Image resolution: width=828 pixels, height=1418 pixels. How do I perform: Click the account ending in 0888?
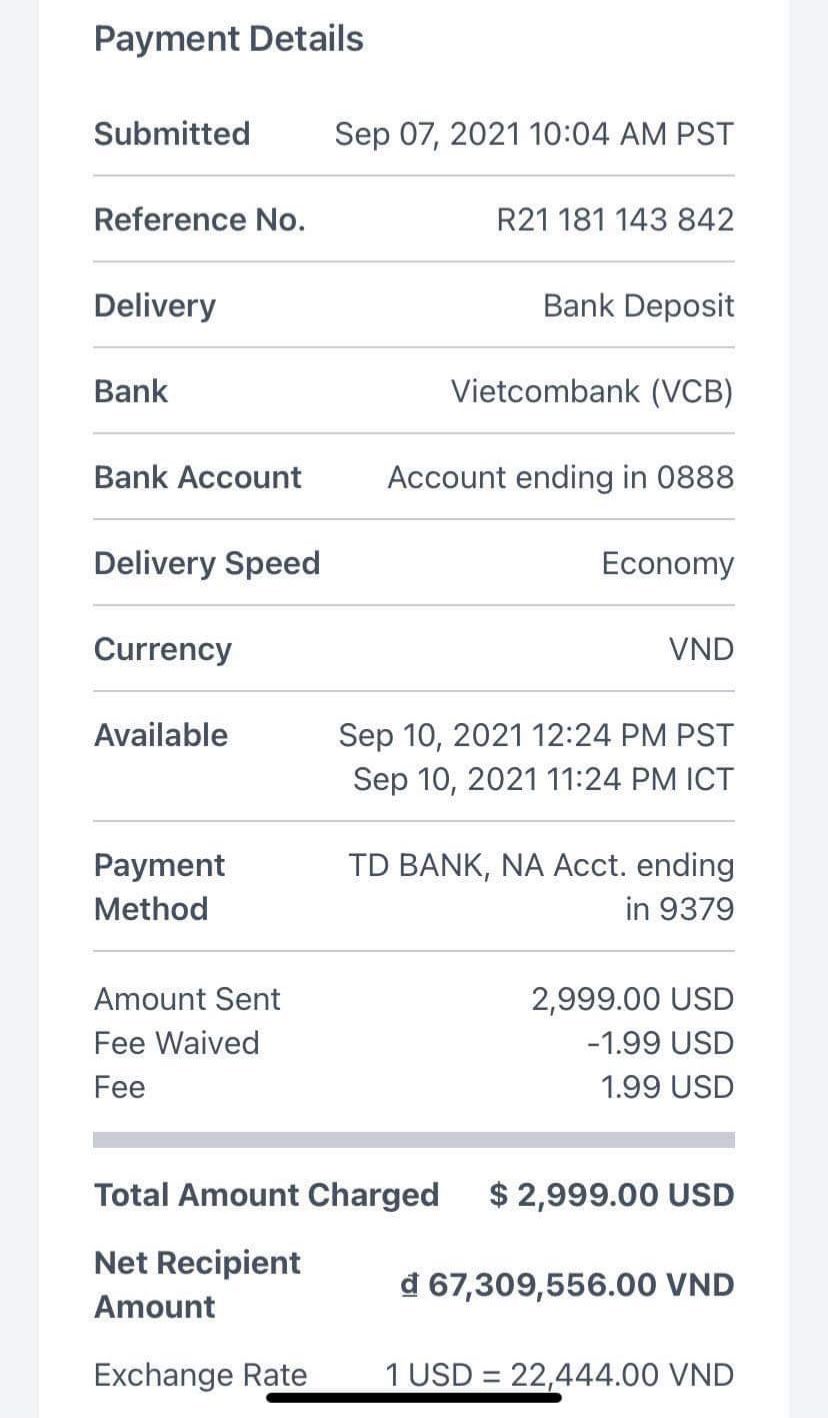tap(560, 477)
